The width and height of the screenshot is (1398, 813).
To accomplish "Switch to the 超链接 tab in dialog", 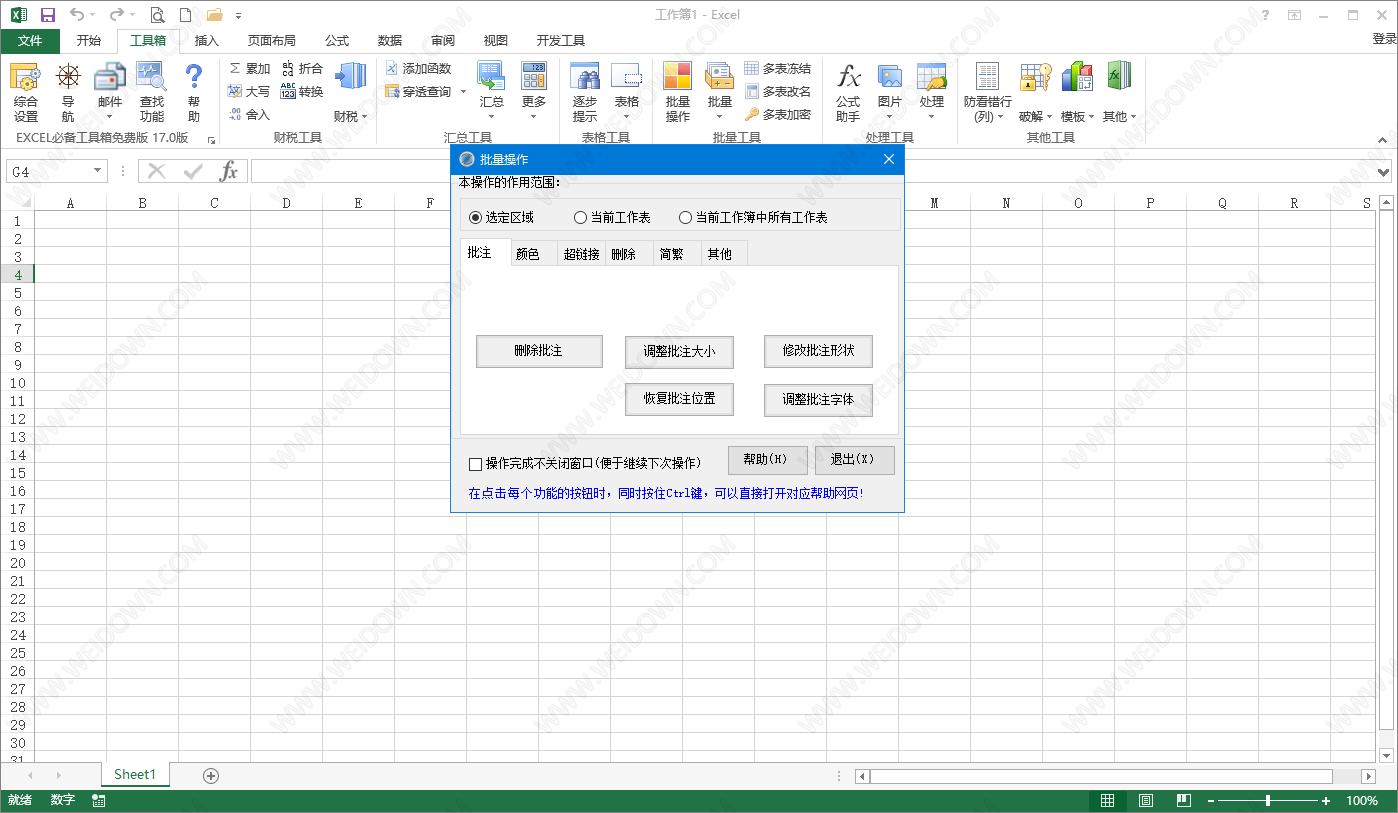I will pyautogui.click(x=581, y=254).
